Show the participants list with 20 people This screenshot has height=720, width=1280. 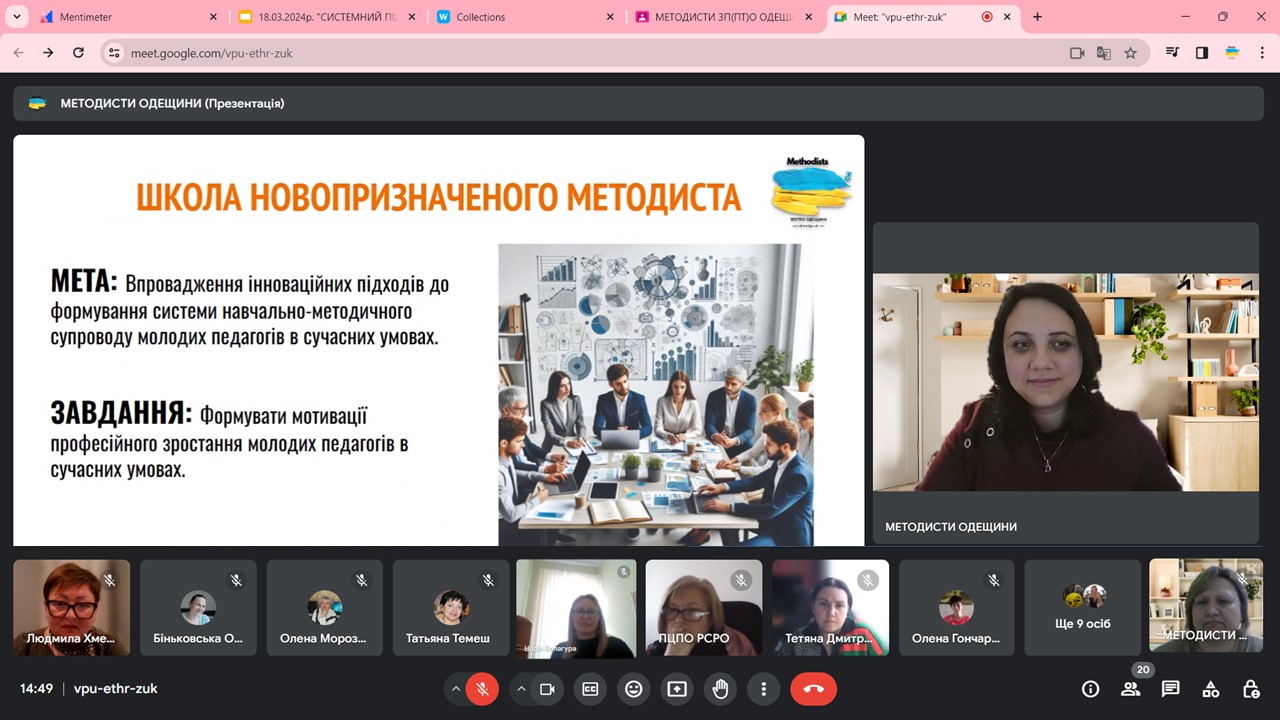pos(1130,689)
